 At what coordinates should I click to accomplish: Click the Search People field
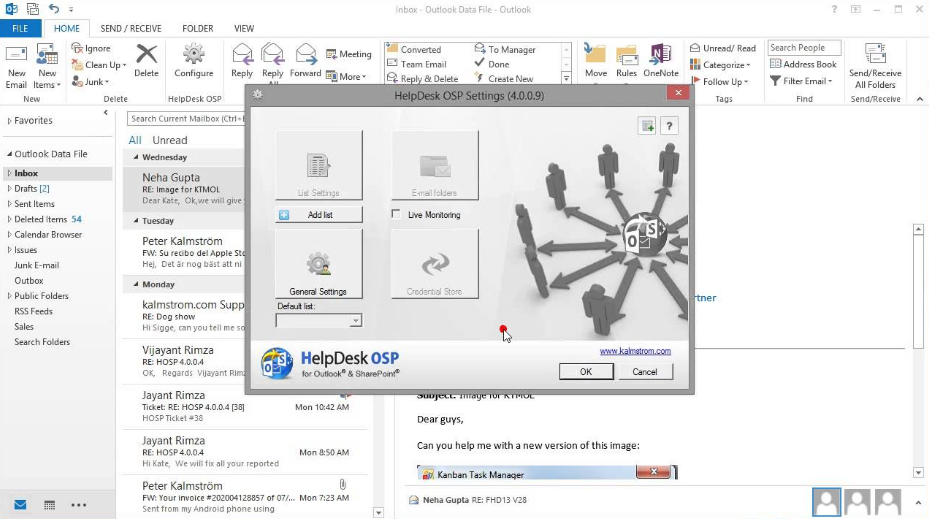point(805,47)
